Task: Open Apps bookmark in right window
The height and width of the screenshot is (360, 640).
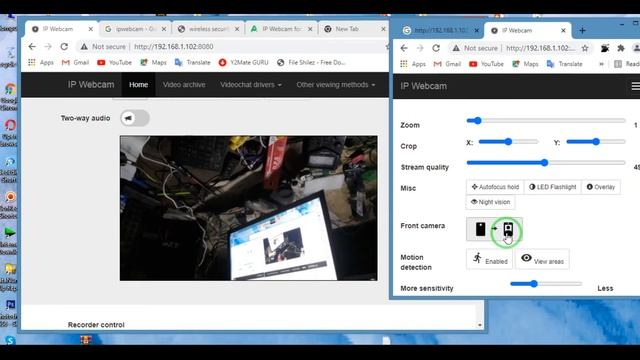Action: point(413,64)
